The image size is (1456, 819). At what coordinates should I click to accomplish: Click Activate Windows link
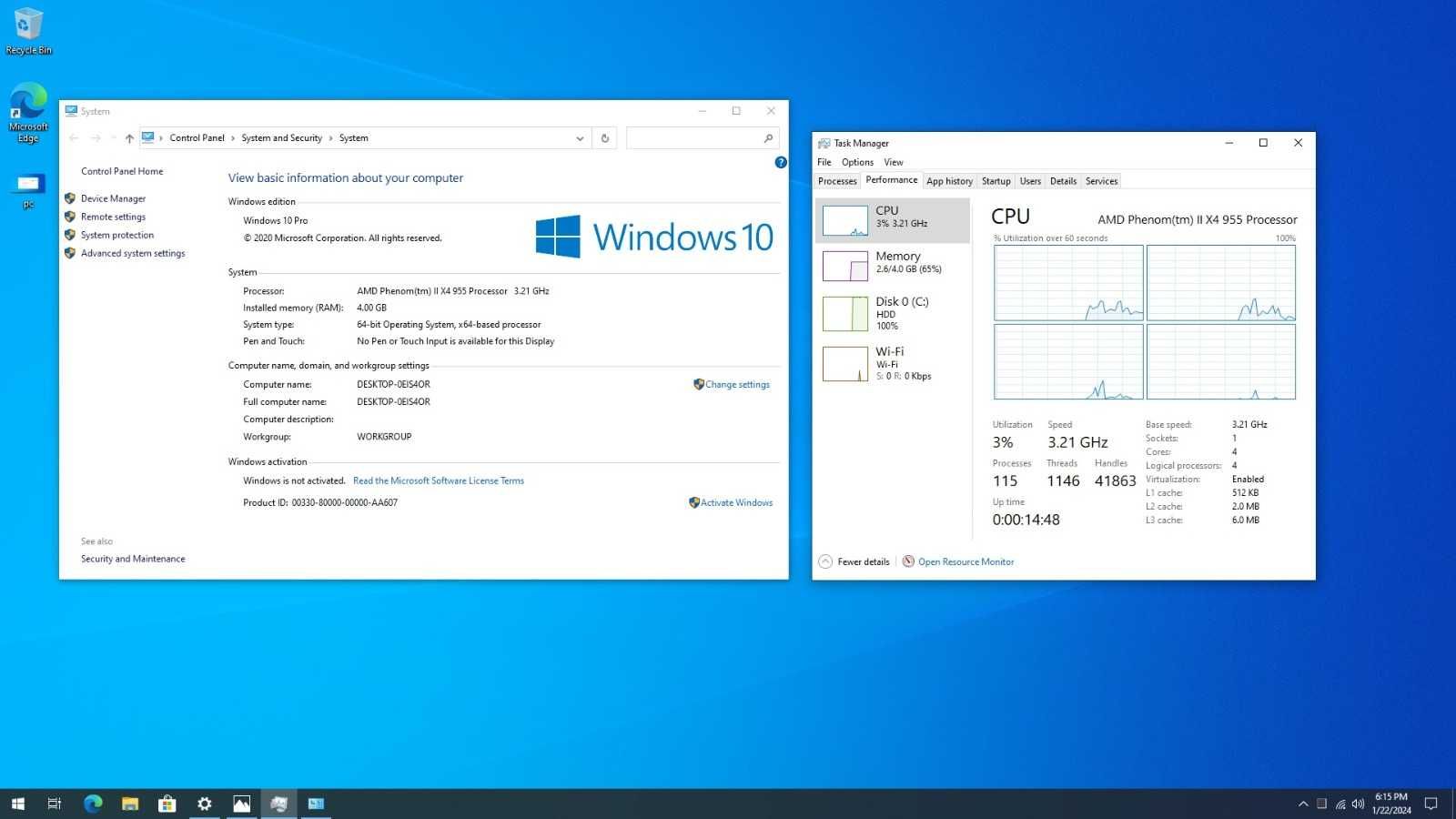coord(736,502)
